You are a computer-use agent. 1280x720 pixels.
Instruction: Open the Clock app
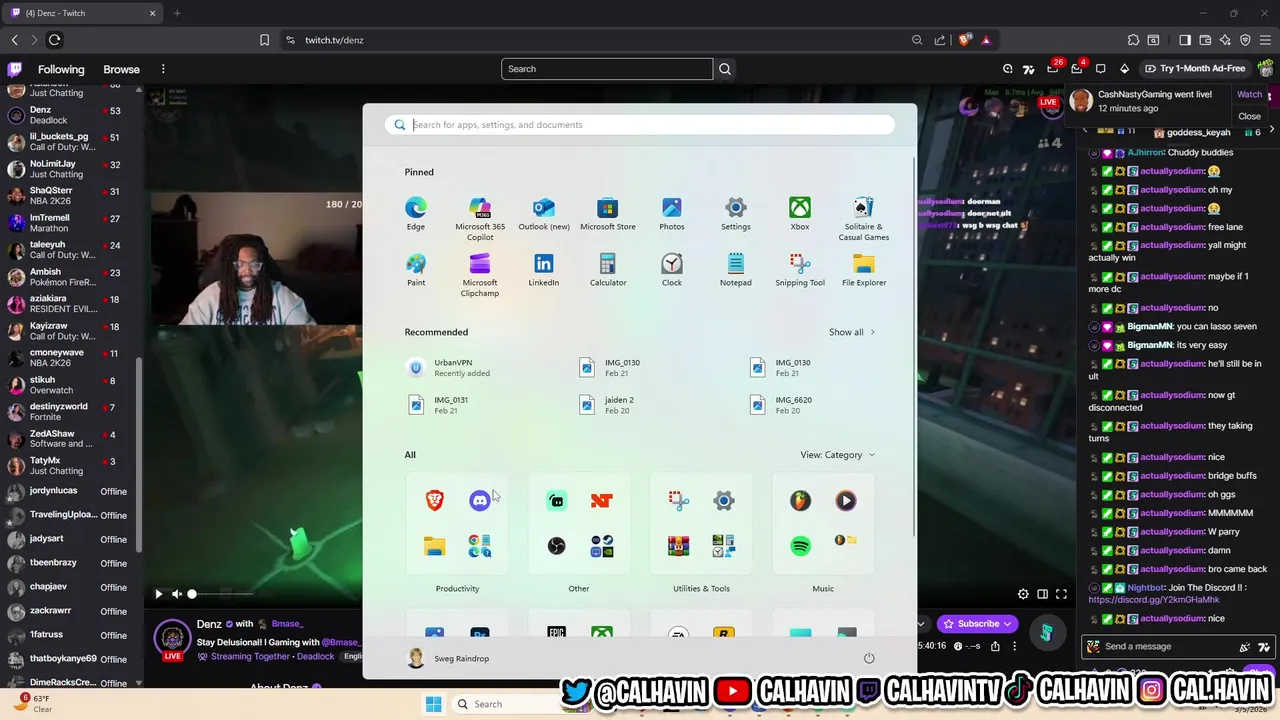tap(672, 270)
